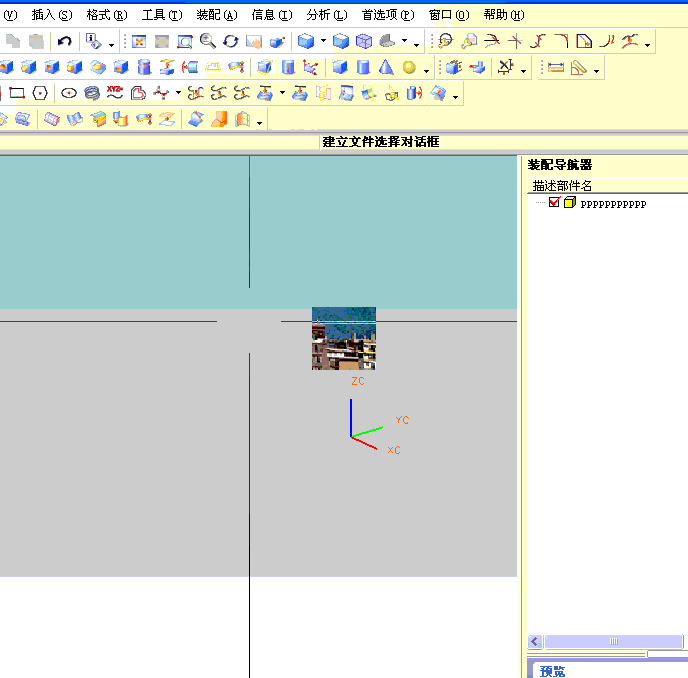688x678 pixels.
Task: Click the Information properties icon
Action: pyautogui.click(x=93, y=41)
